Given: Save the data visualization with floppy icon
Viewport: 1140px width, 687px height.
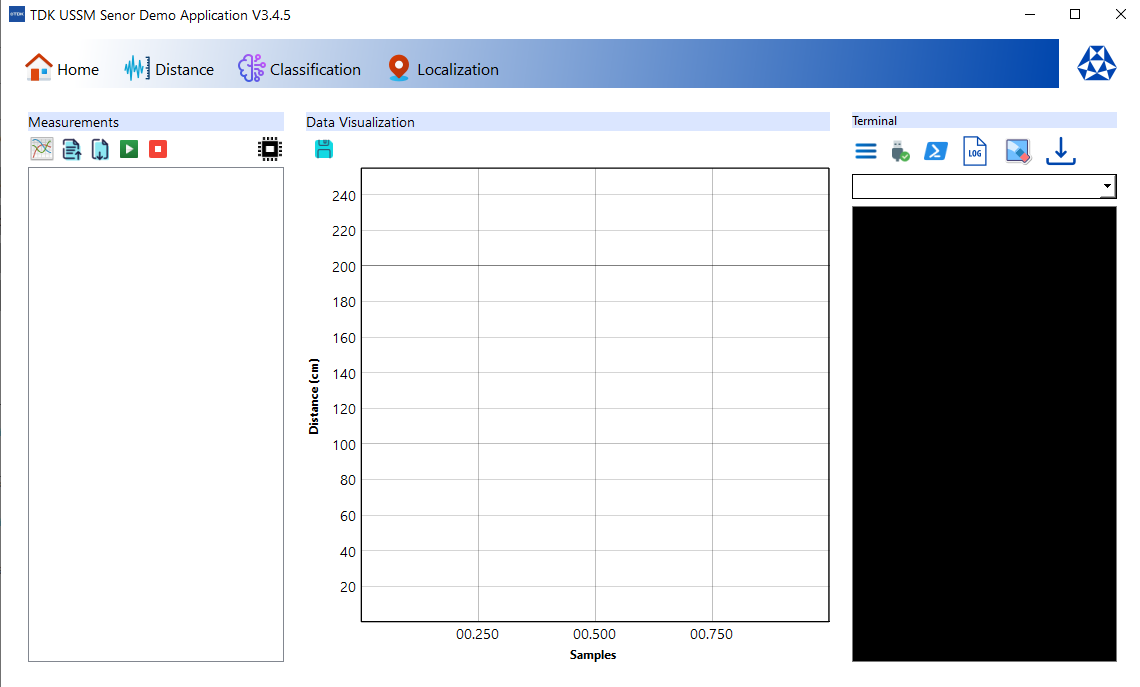Looking at the screenshot, I should click(x=324, y=149).
